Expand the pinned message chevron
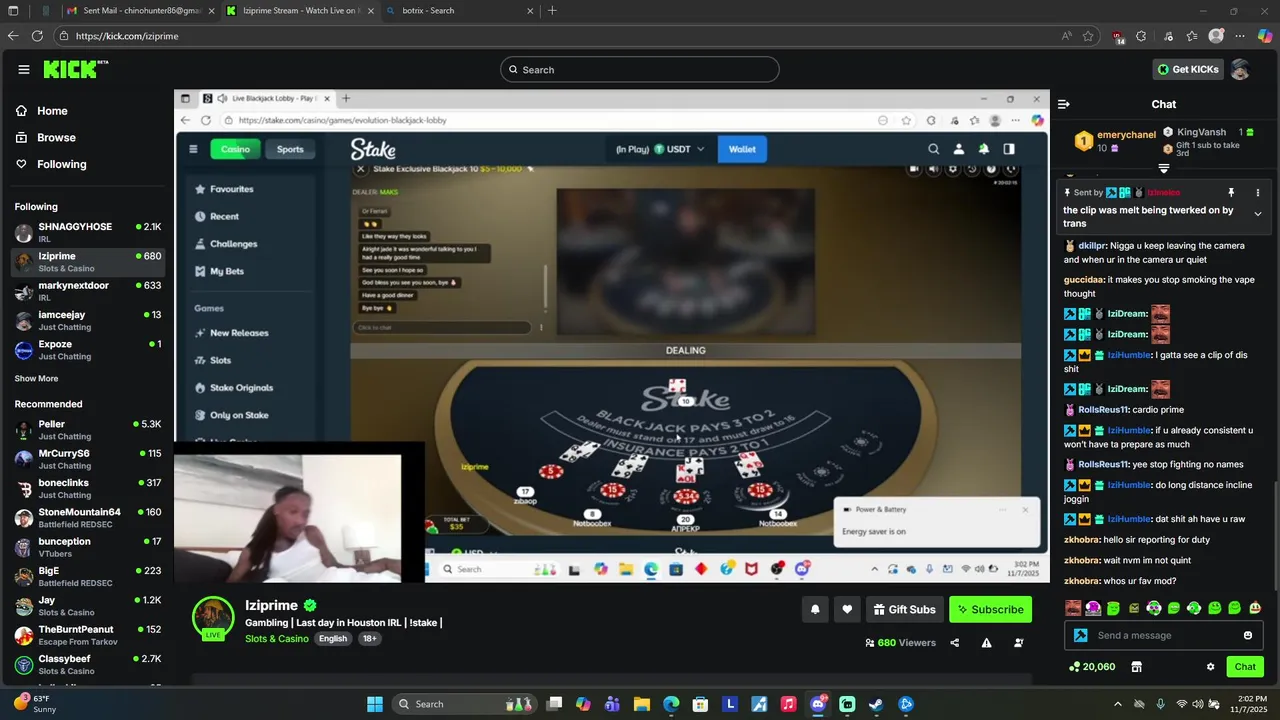This screenshot has height=720, width=1280. (x=1258, y=213)
